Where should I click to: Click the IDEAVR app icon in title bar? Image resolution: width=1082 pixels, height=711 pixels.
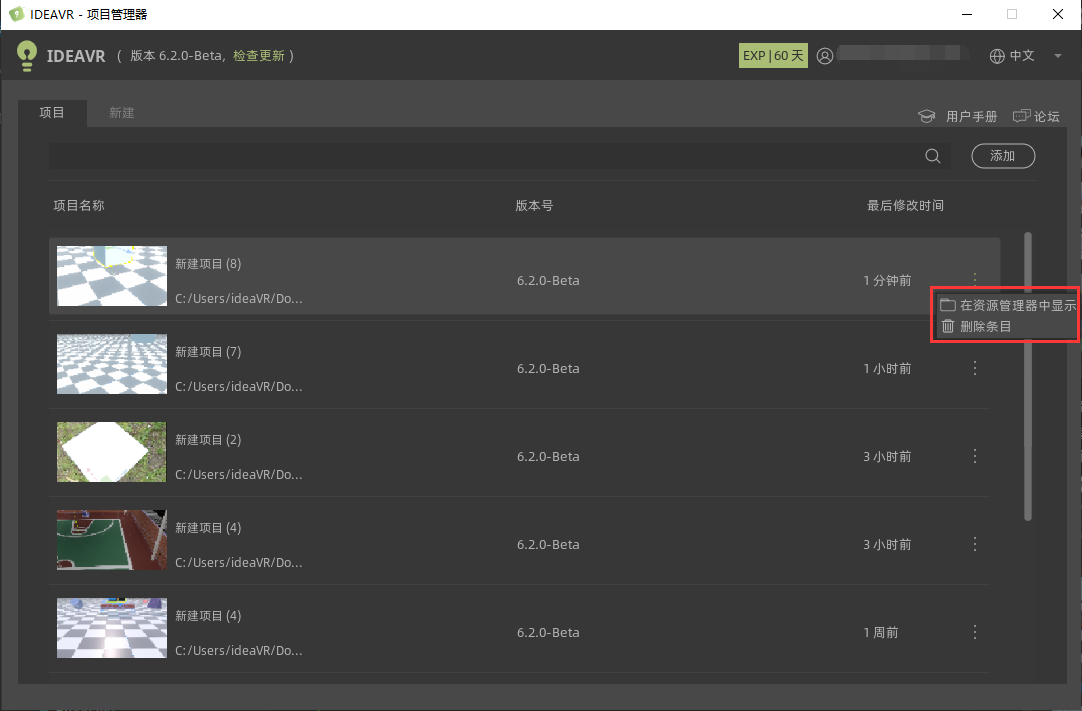(17, 14)
